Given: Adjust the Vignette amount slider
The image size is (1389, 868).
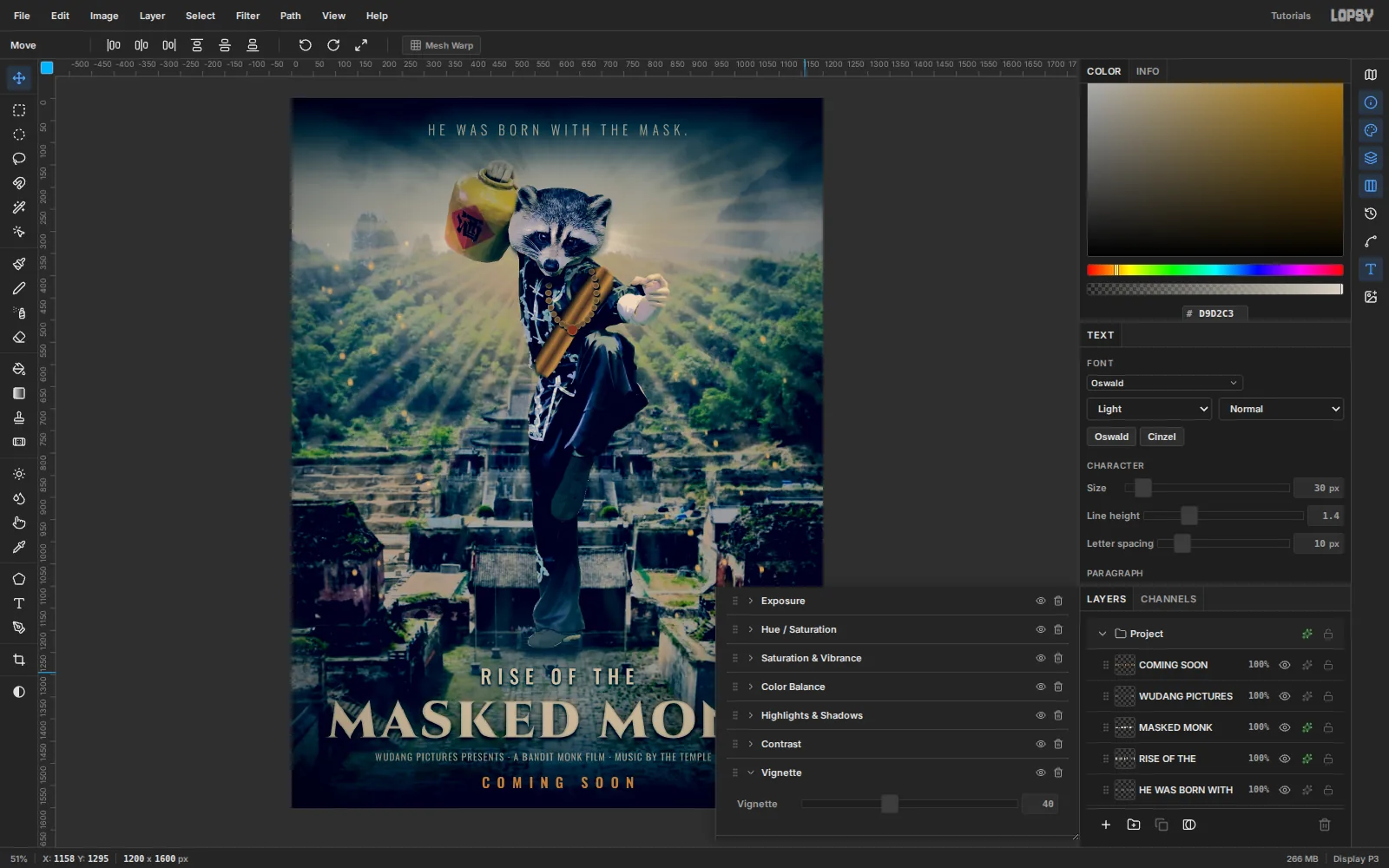Looking at the screenshot, I should pos(909,804).
